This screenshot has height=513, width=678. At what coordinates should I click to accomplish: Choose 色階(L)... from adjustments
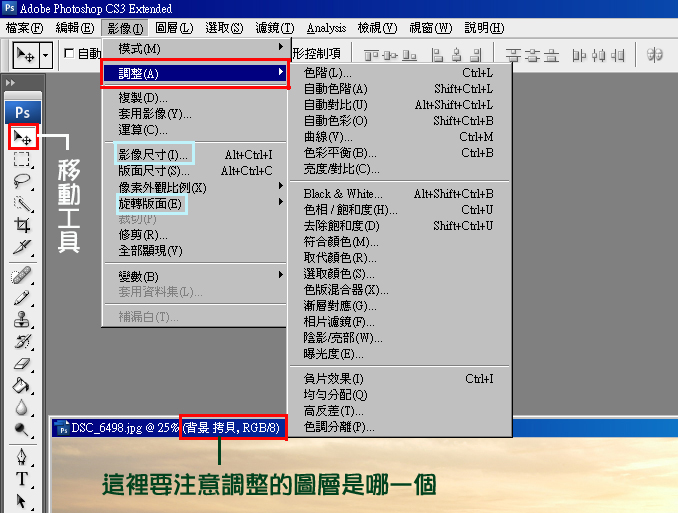pyautogui.click(x=400, y=73)
